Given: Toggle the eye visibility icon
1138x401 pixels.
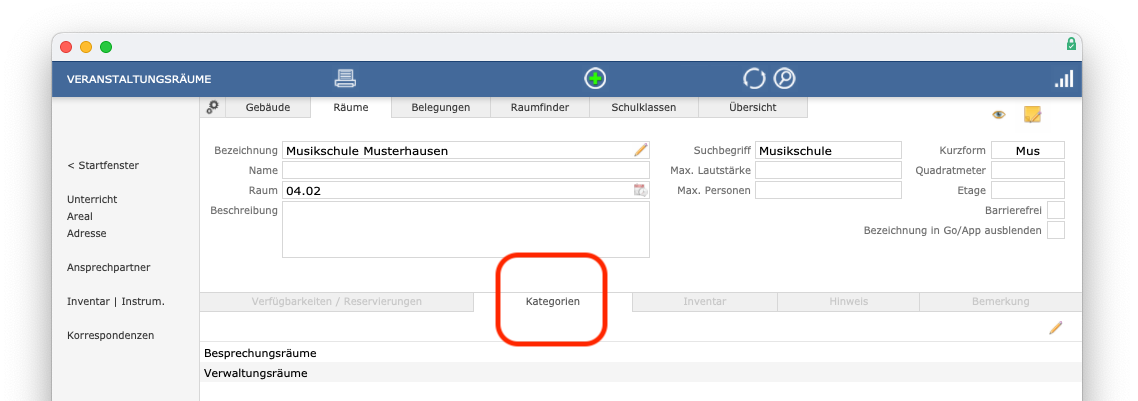Looking at the screenshot, I should point(999,115).
